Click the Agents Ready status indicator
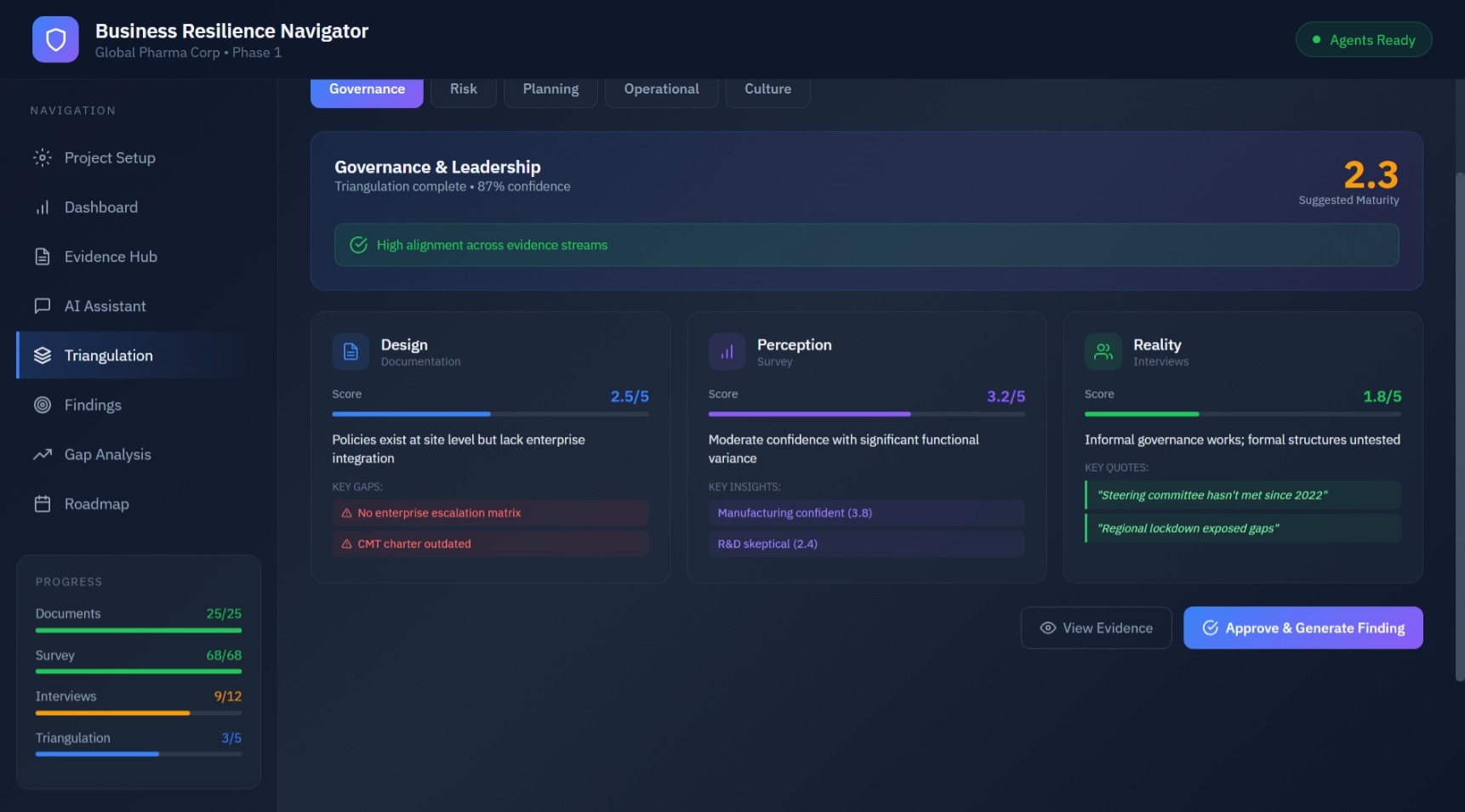This screenshot has height=812, width=1465. 1363,39
